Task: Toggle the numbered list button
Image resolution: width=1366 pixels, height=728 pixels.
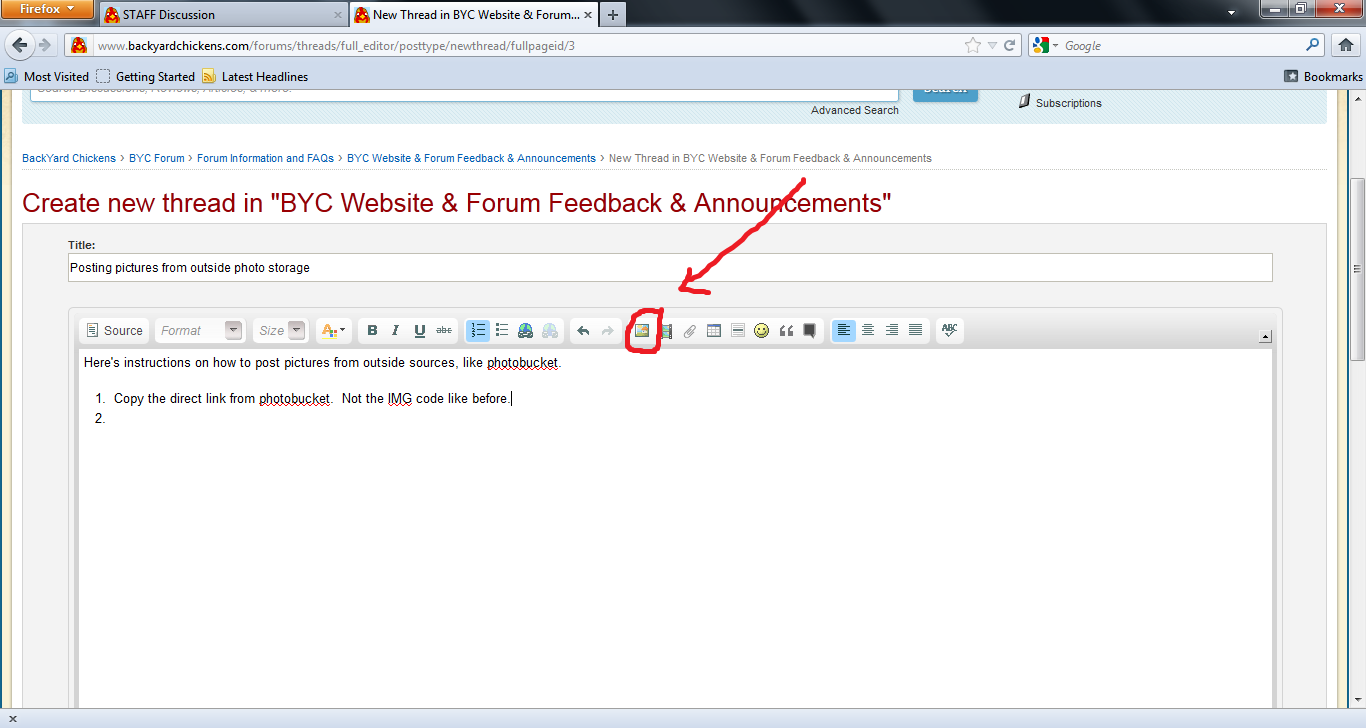Action: (x=478, y=331)
